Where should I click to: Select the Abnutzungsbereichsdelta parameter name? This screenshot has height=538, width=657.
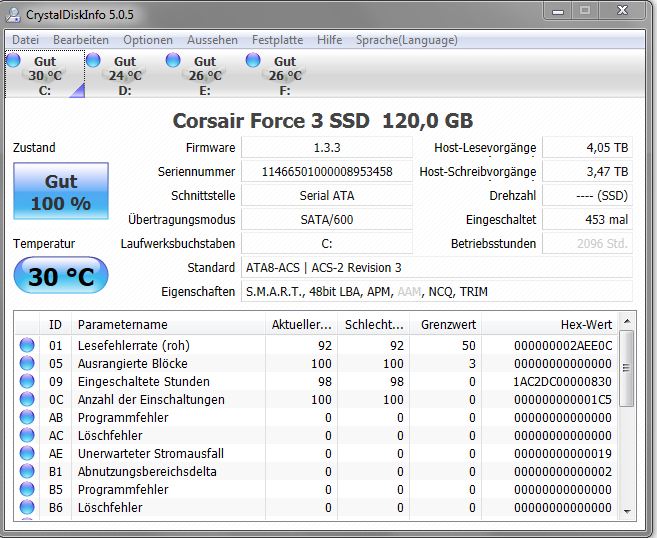click(147, 471)
